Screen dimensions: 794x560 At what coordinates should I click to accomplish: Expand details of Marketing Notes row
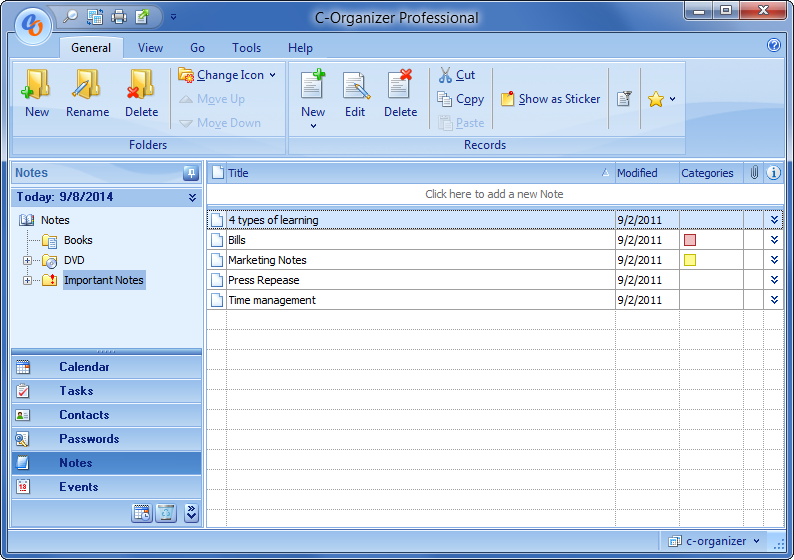[x=774, y=260]
